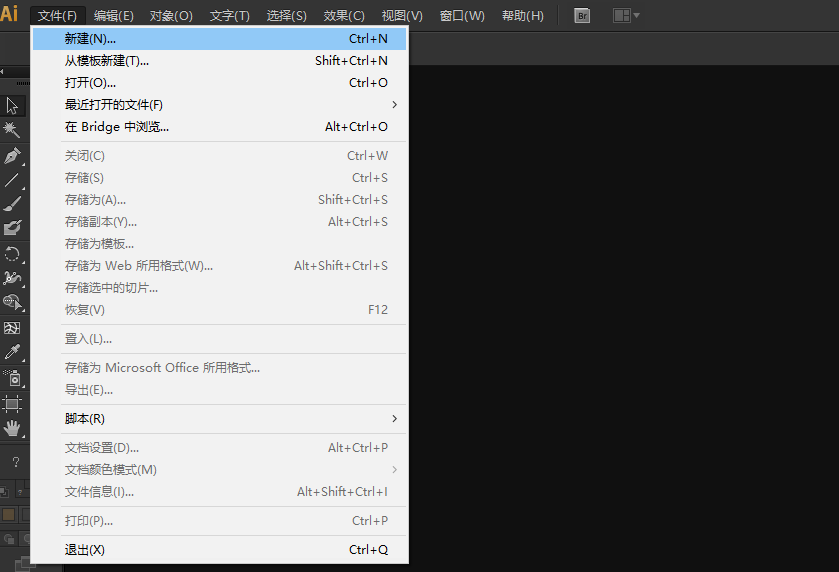Click the brown Color mode swatch
This screenshot has width=839, height=572.
pyautogui.click(x=9, y=515)
